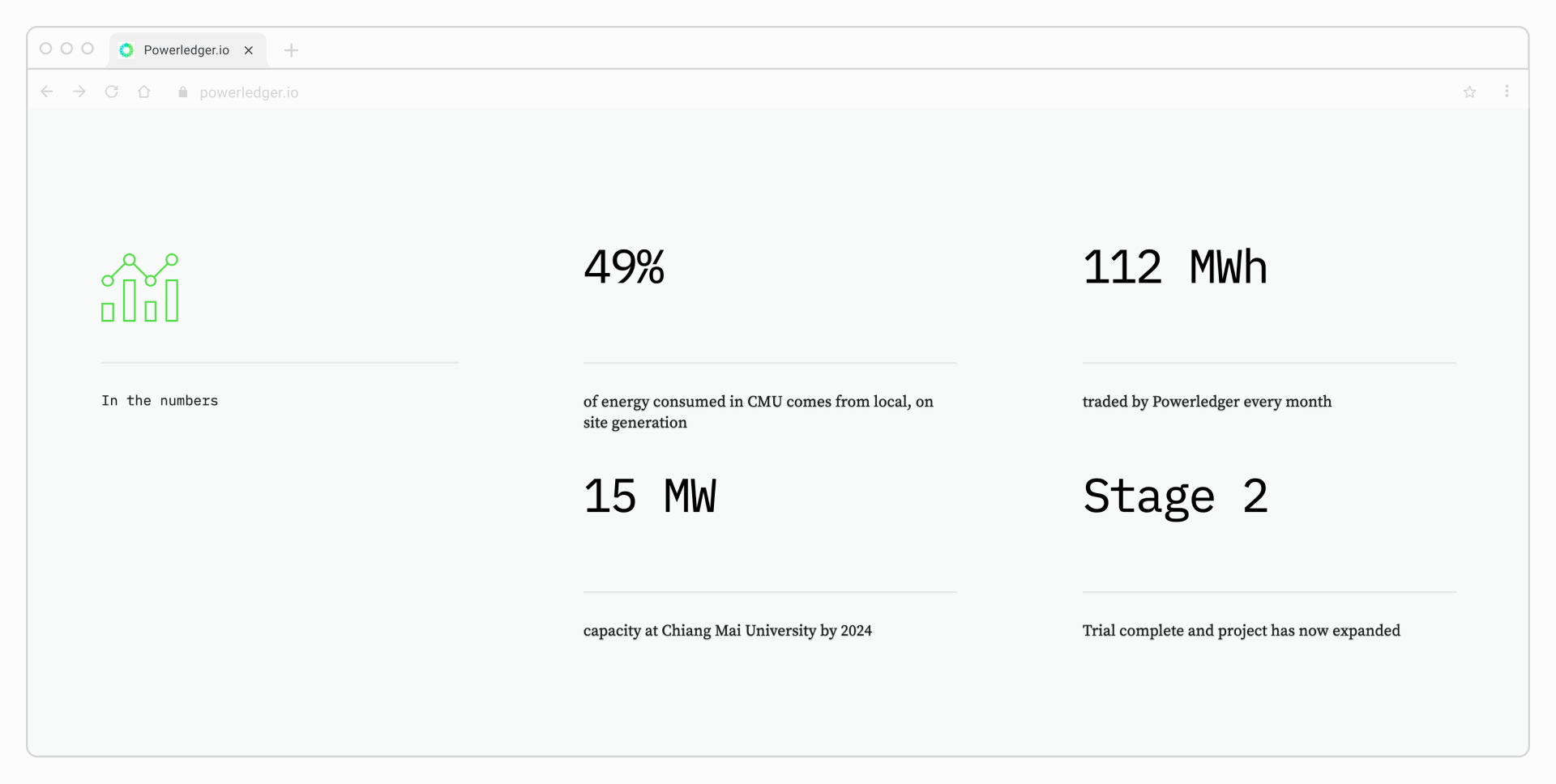The height and width of the screenshot is (784, 1556).
Task: Expand the site information via the lock dropdown
Action: tap(182, 92)
